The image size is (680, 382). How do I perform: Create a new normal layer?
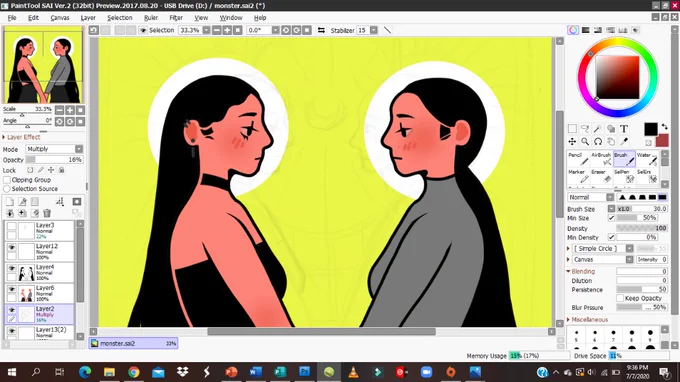[x=10, y=202]
